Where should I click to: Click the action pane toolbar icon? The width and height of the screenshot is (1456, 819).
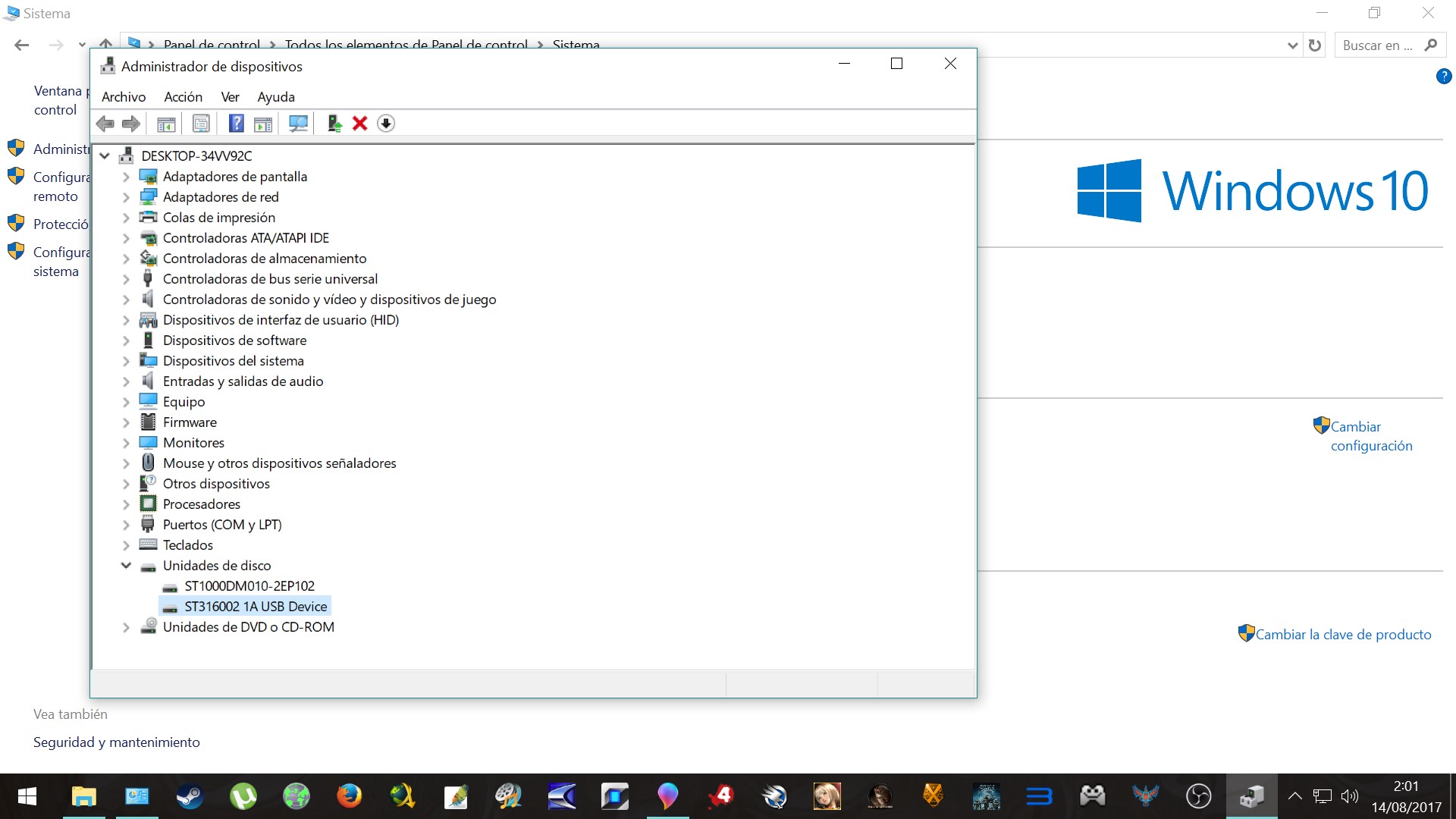tap(263, 124)
